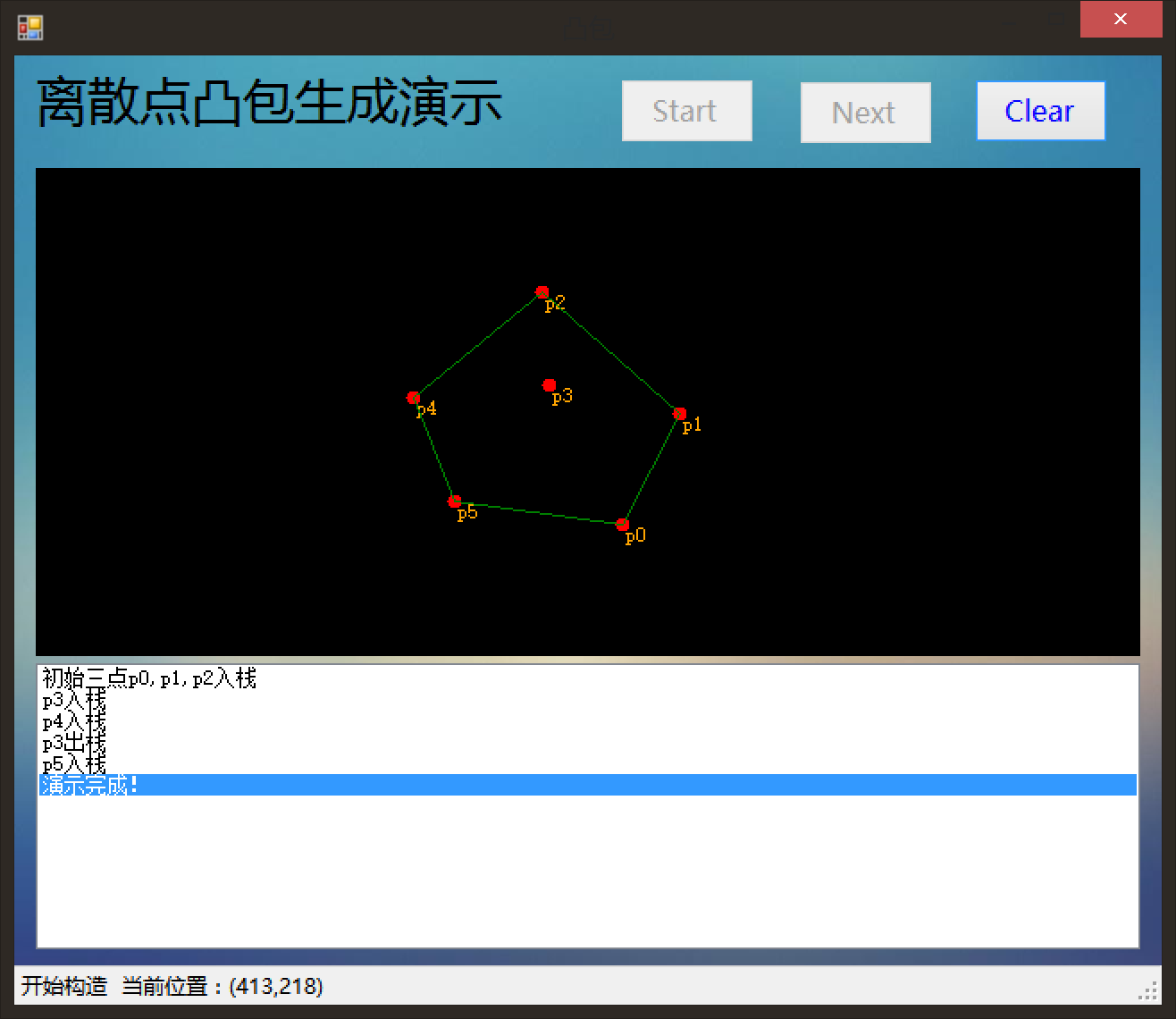Select the red point labeled p0
This screenshot has height=1019, width=1176.
tap(623, 525)
